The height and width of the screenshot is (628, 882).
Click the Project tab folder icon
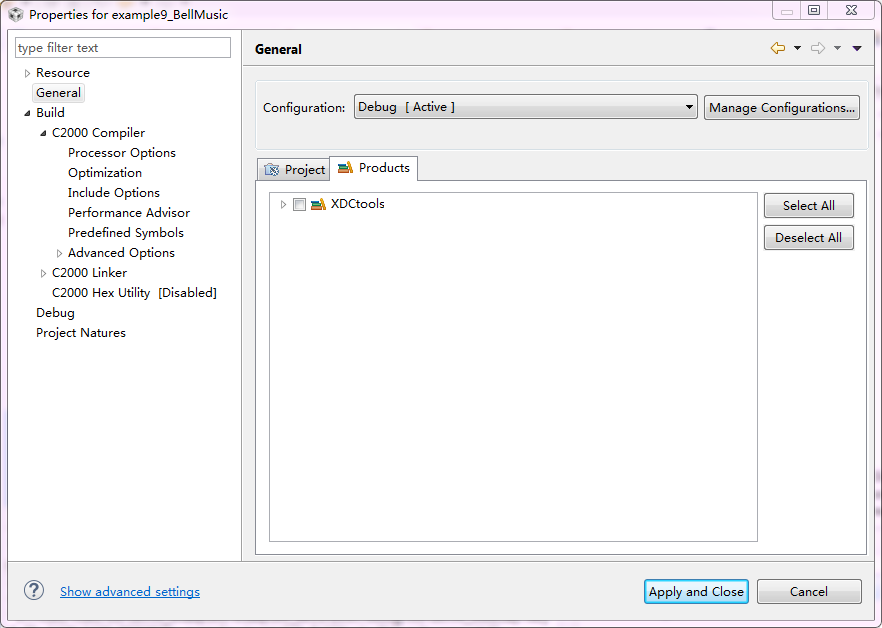(x=270, y=168)
